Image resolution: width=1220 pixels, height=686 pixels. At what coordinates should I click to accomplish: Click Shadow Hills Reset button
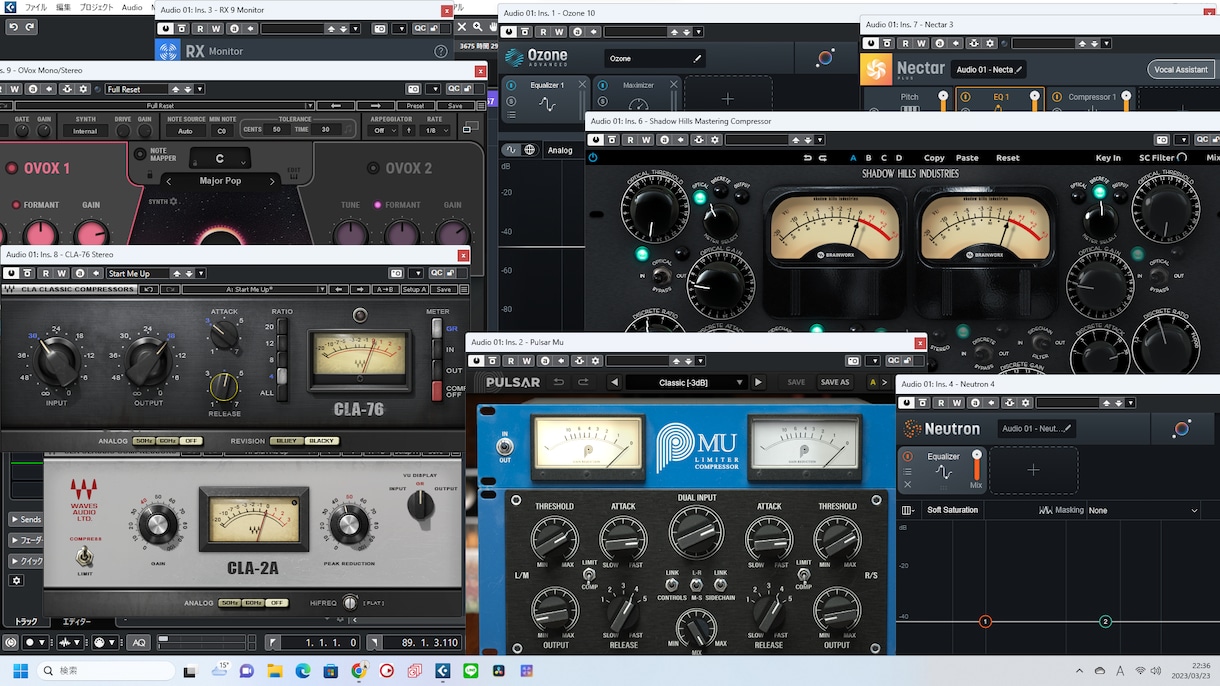(1007, 158)
